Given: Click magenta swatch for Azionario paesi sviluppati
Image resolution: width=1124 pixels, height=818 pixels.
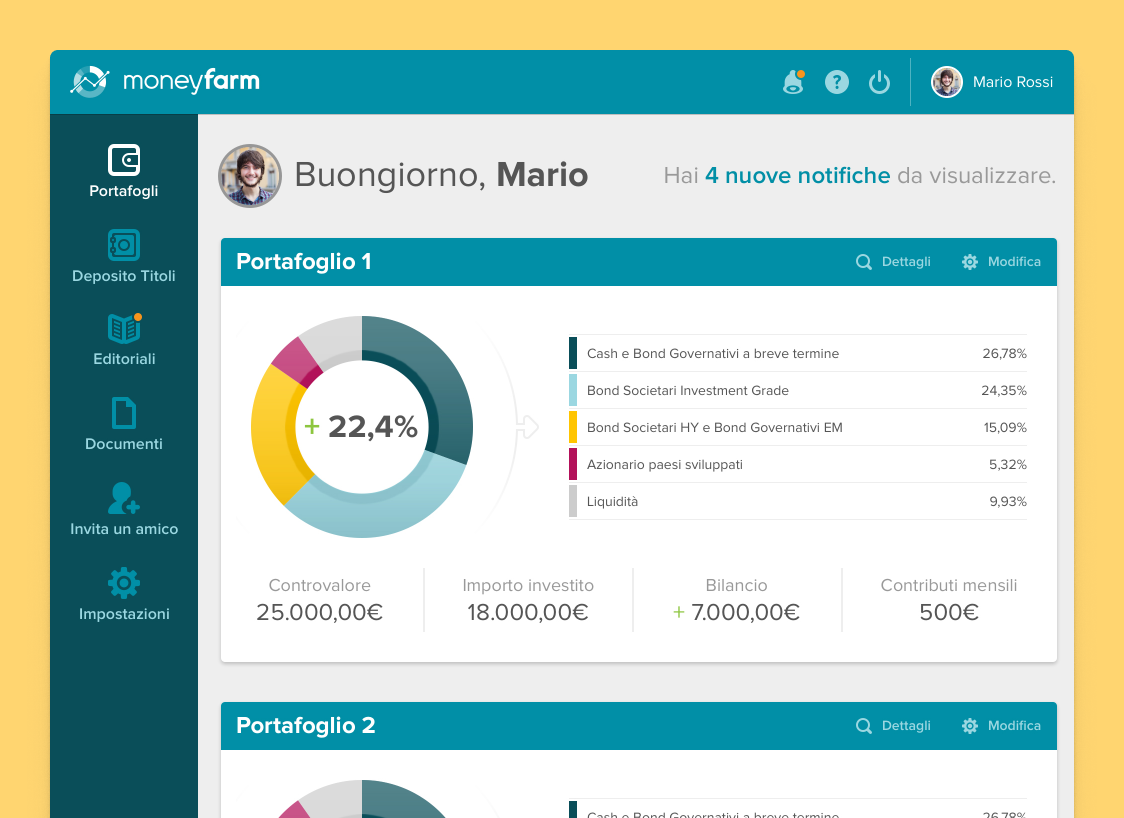Looking at the screenshot, I should coord(573,464).
